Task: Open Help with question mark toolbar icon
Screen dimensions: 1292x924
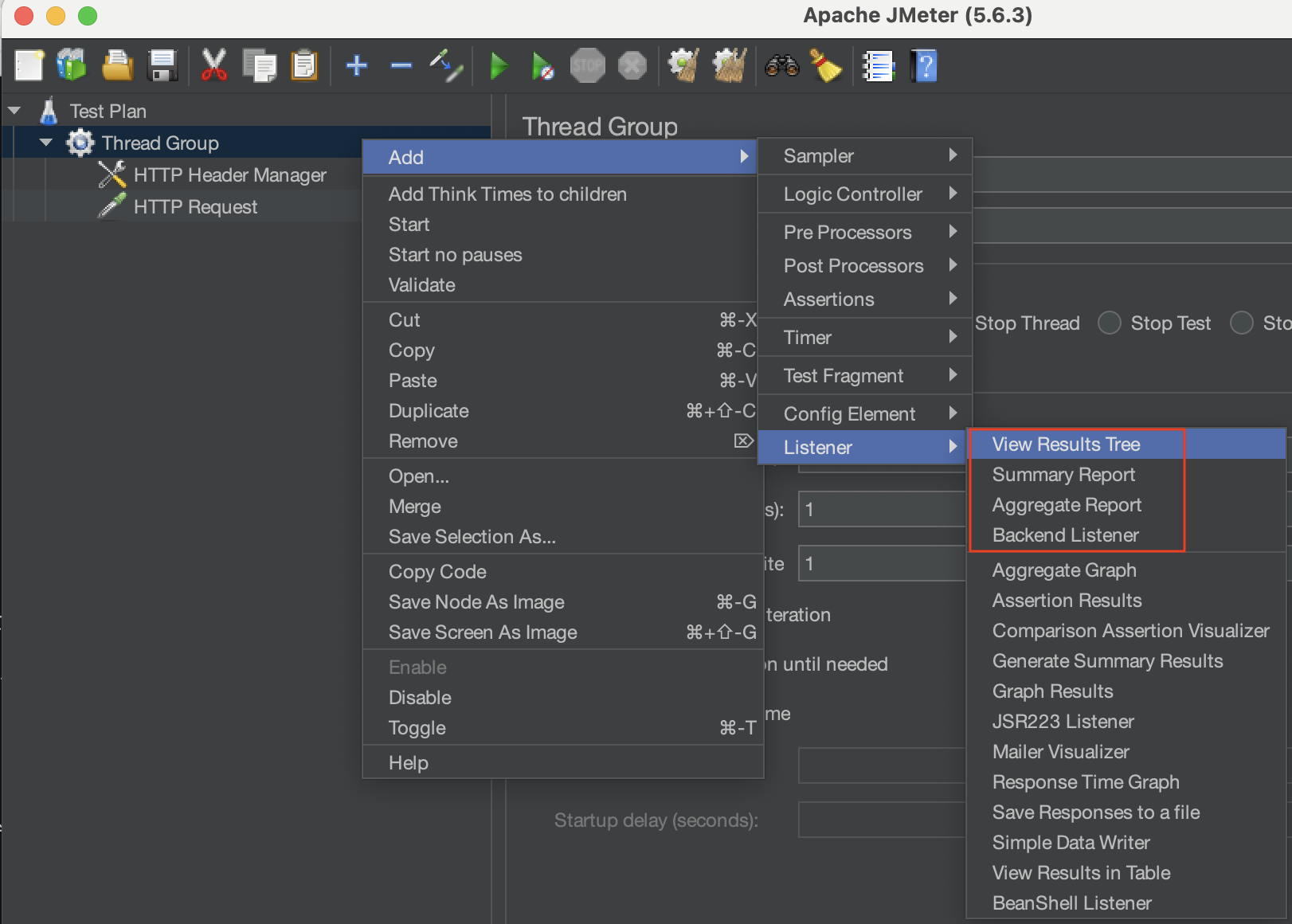Action: tap(924, 65)
